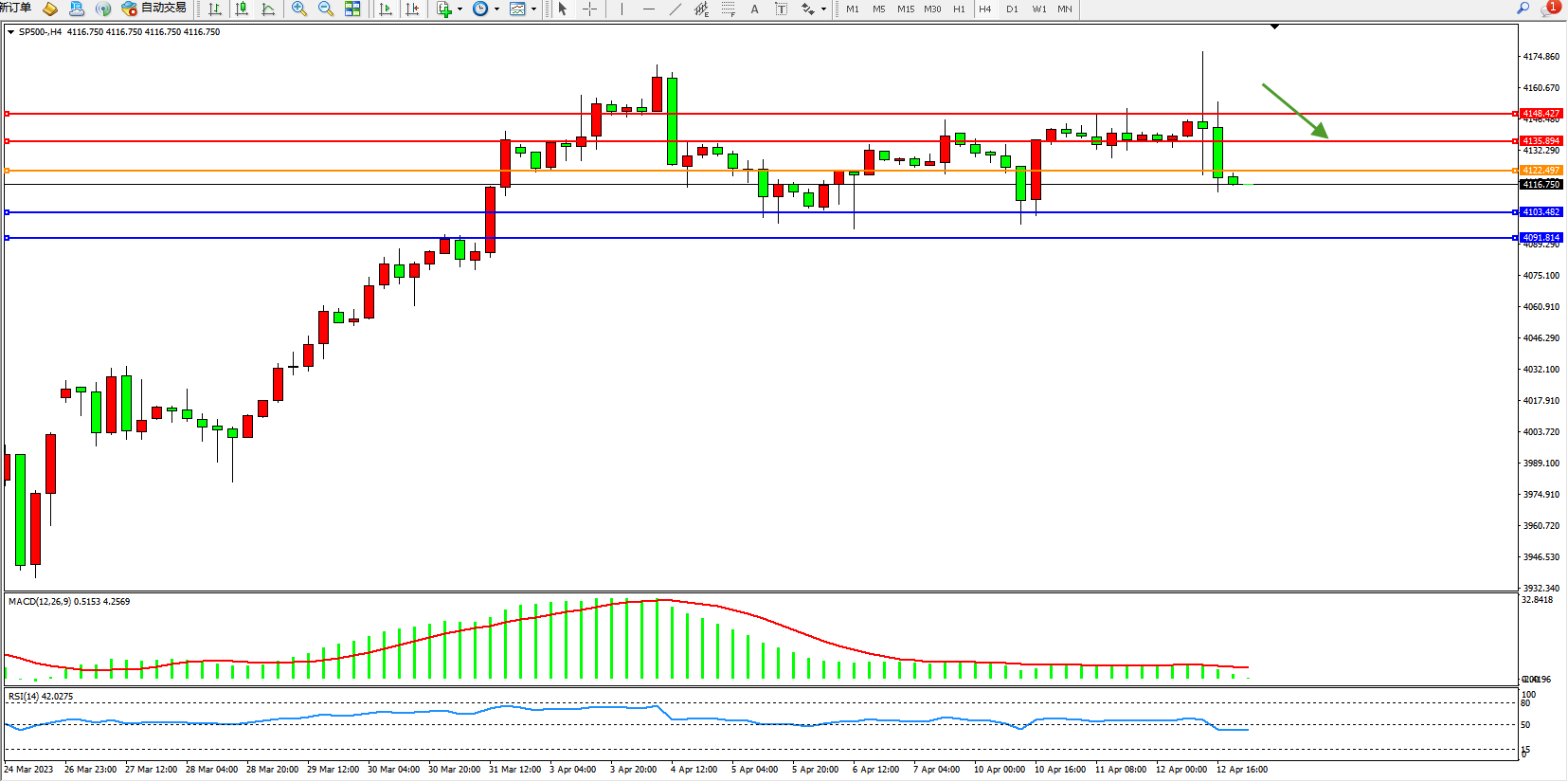Click the chart shift triangle marker

point(1274,27)
